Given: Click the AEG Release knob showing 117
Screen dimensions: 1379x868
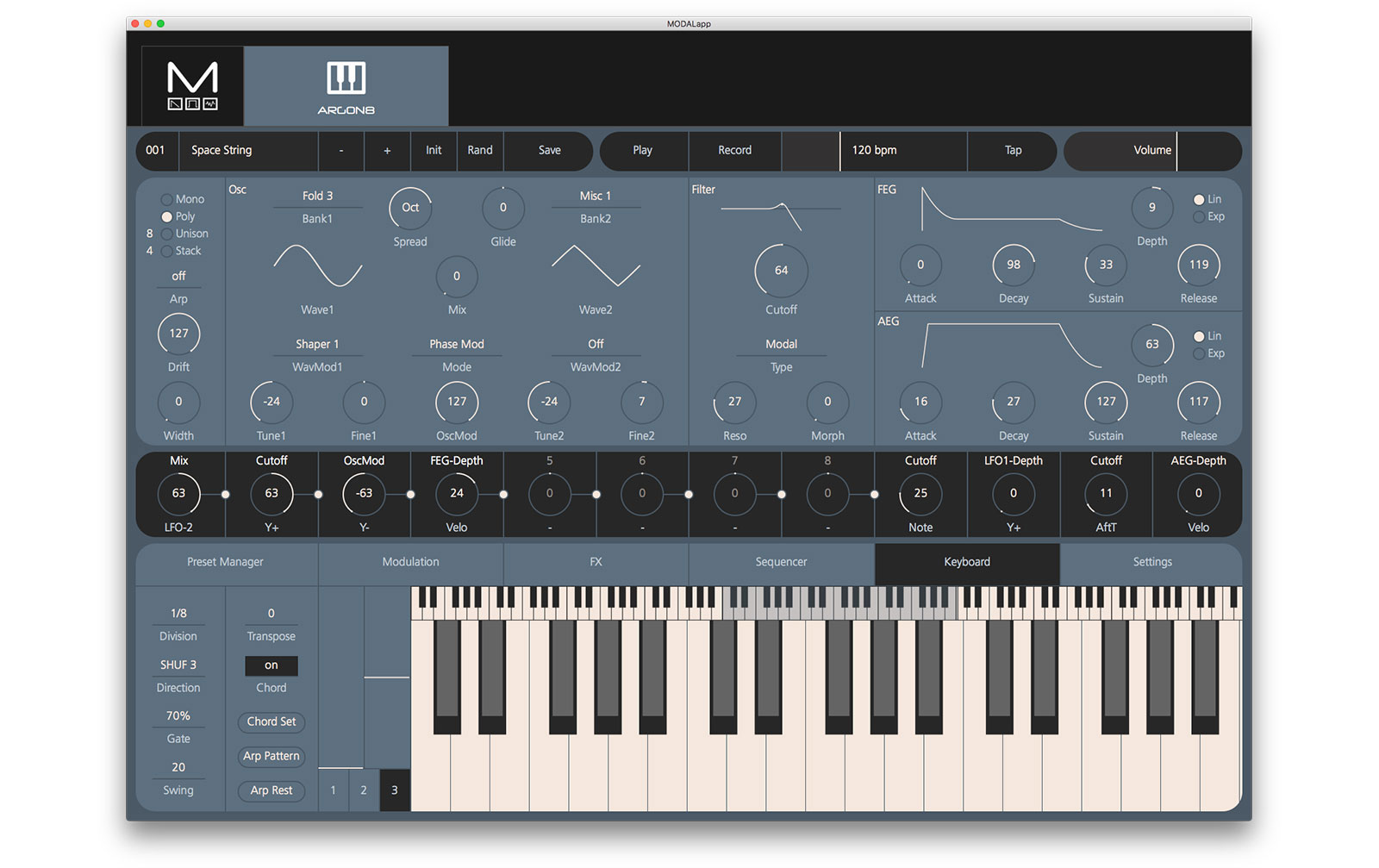Looking at the screenshot, I should click(x=1199, y=402).
